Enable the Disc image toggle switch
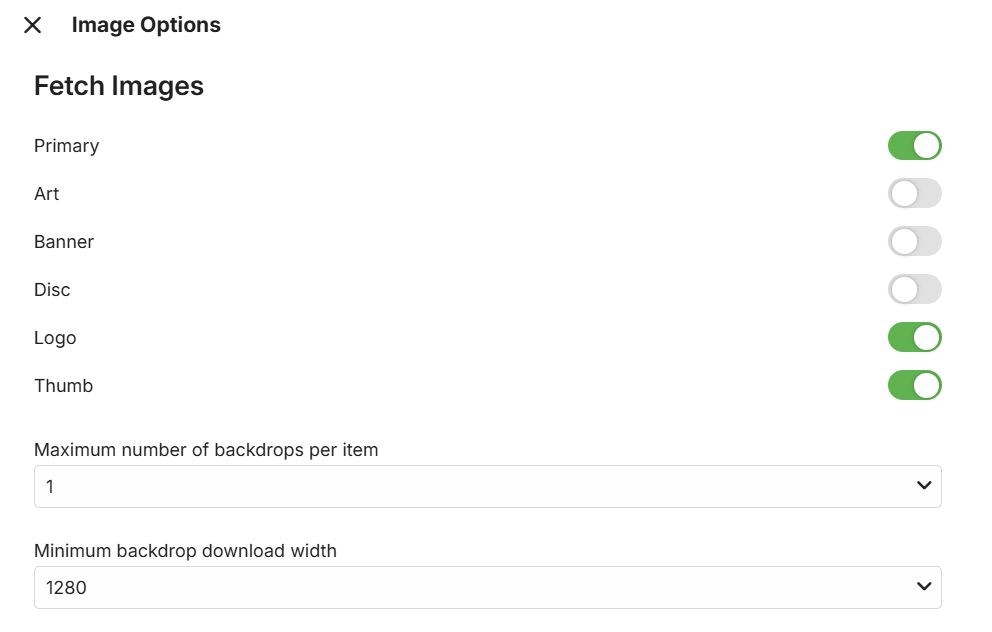The image size is (992, 632). click(914, 290)
